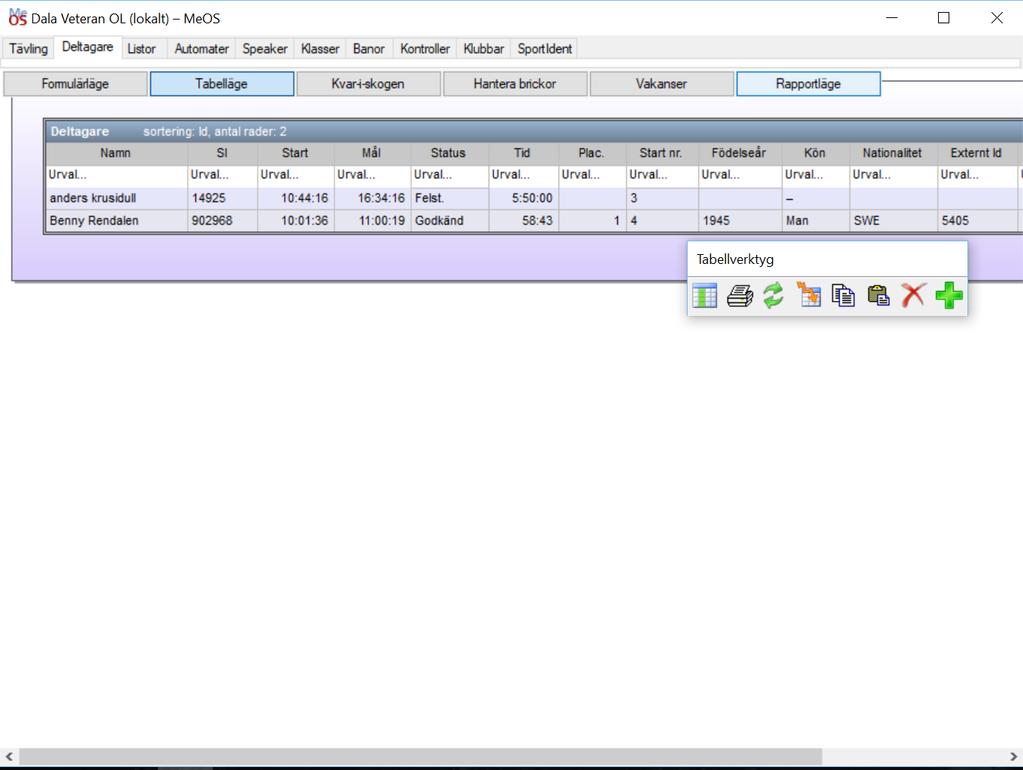Switch to the Tävling tab
This screenshot has height=770, width=1023.
point(29,49)
